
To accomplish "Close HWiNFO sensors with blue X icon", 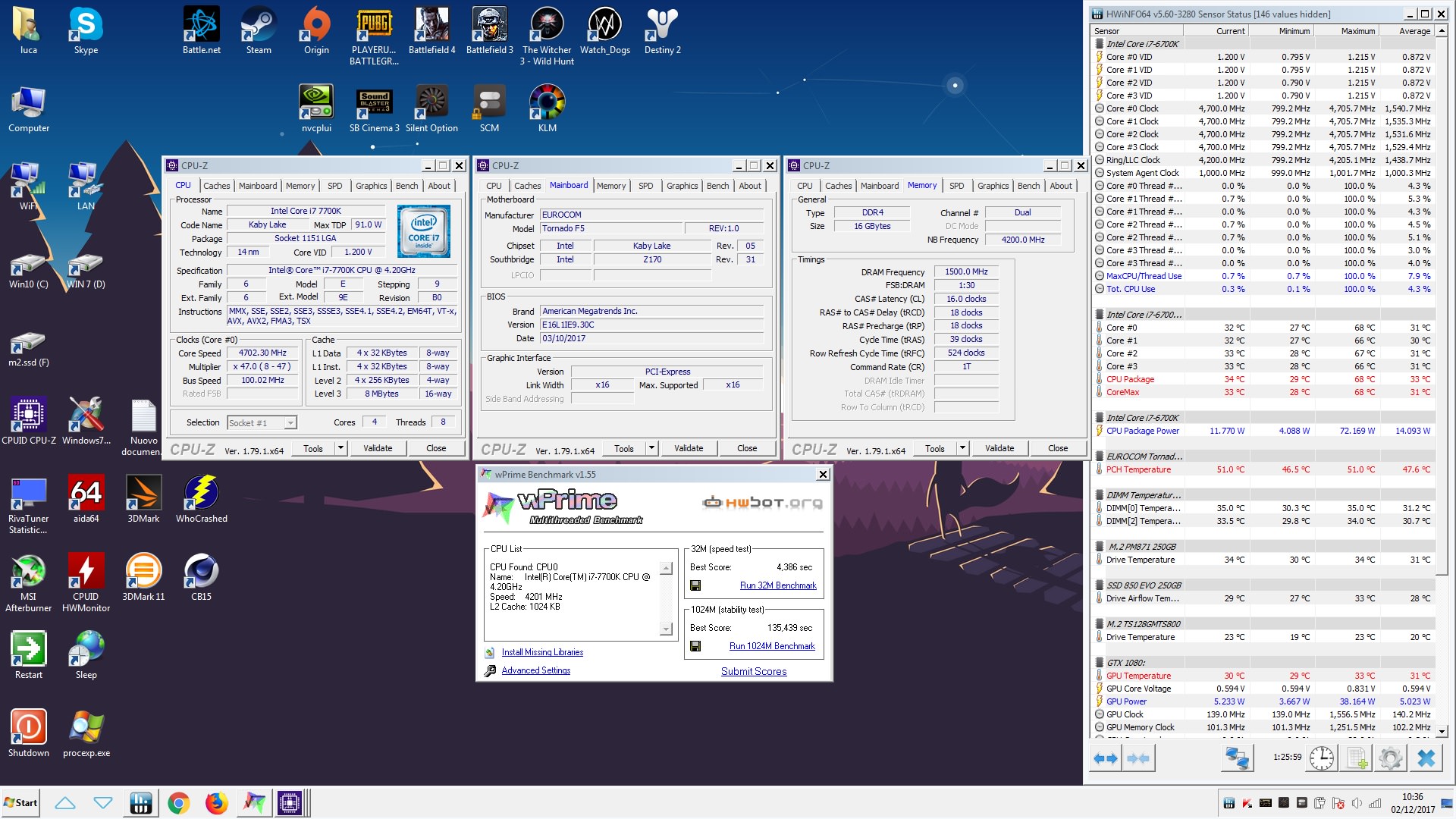I will tap(1426, 758).
